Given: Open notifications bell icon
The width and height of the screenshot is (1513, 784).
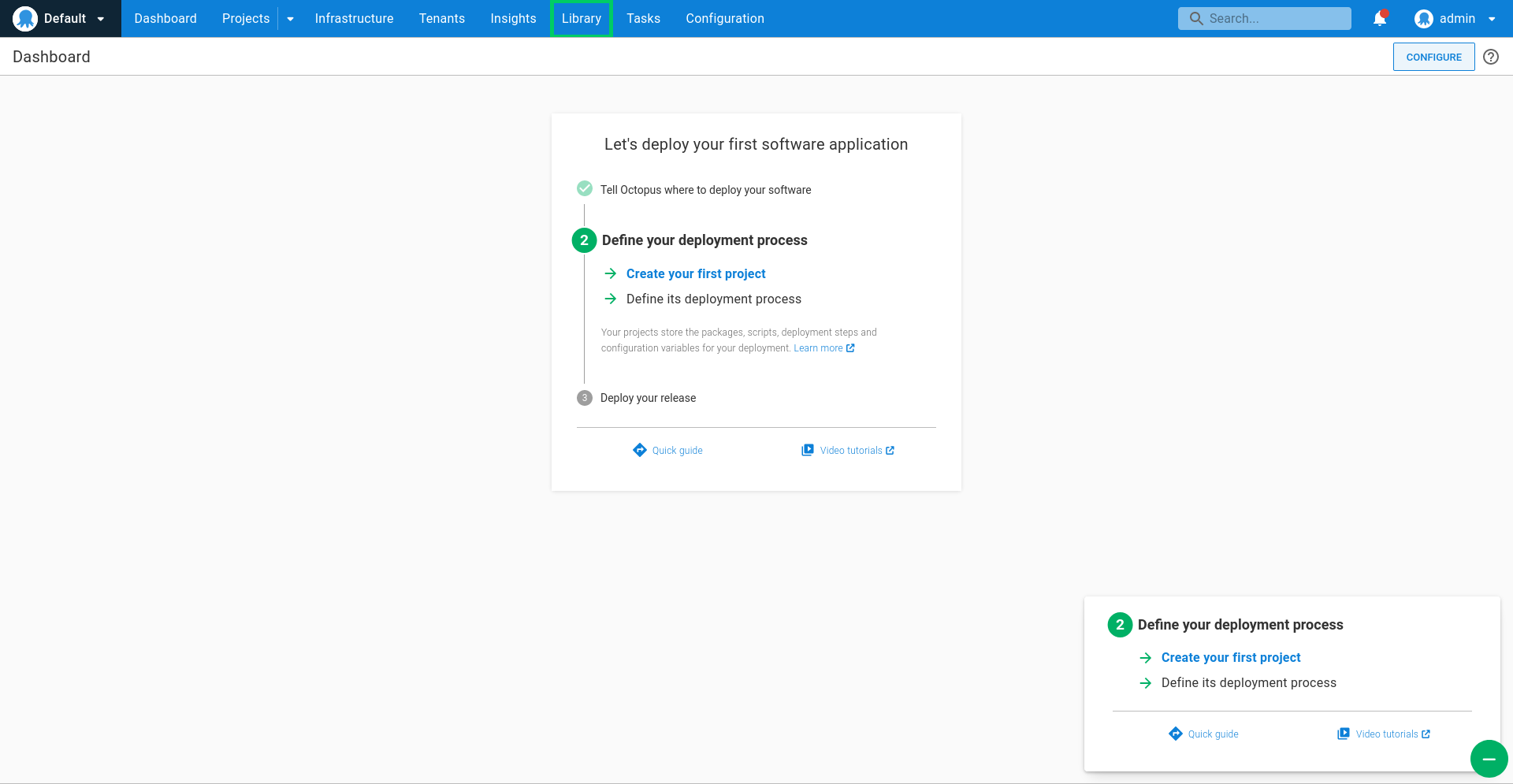Looking at the screenshot, I should (1380, 18).
